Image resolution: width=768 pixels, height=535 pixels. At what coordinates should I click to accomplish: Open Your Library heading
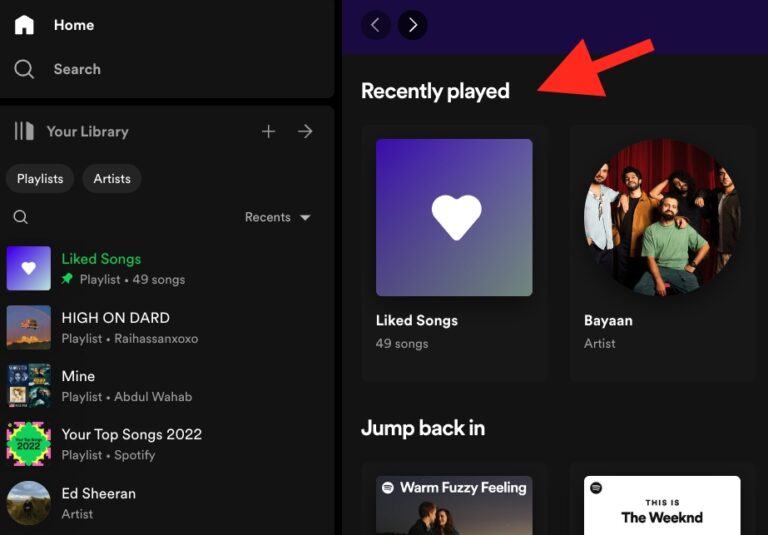[88, 131]
